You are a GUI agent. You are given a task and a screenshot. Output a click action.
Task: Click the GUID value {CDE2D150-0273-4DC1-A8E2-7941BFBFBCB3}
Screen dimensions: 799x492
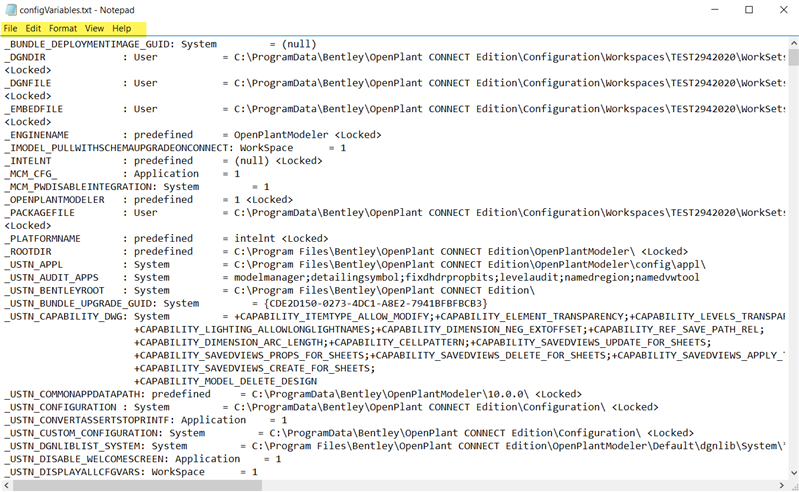[376, 304]
